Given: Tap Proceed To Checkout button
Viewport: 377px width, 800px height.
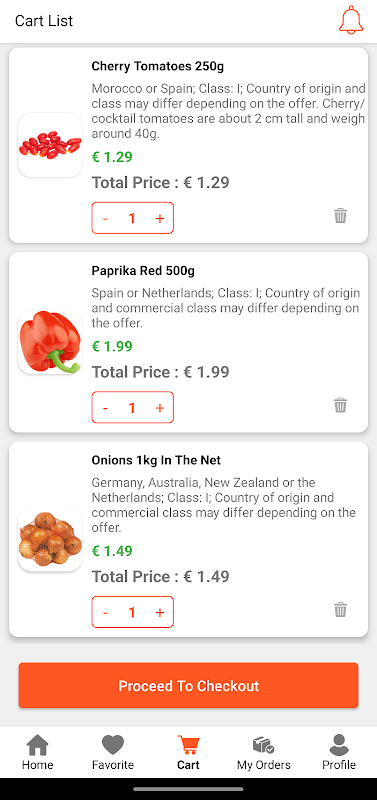Looking at the screenshot, I should click(x=188, y=685).
